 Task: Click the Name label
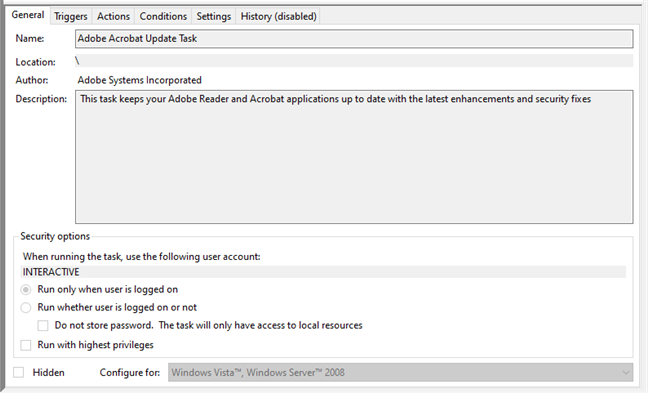(x=30, y=38)
